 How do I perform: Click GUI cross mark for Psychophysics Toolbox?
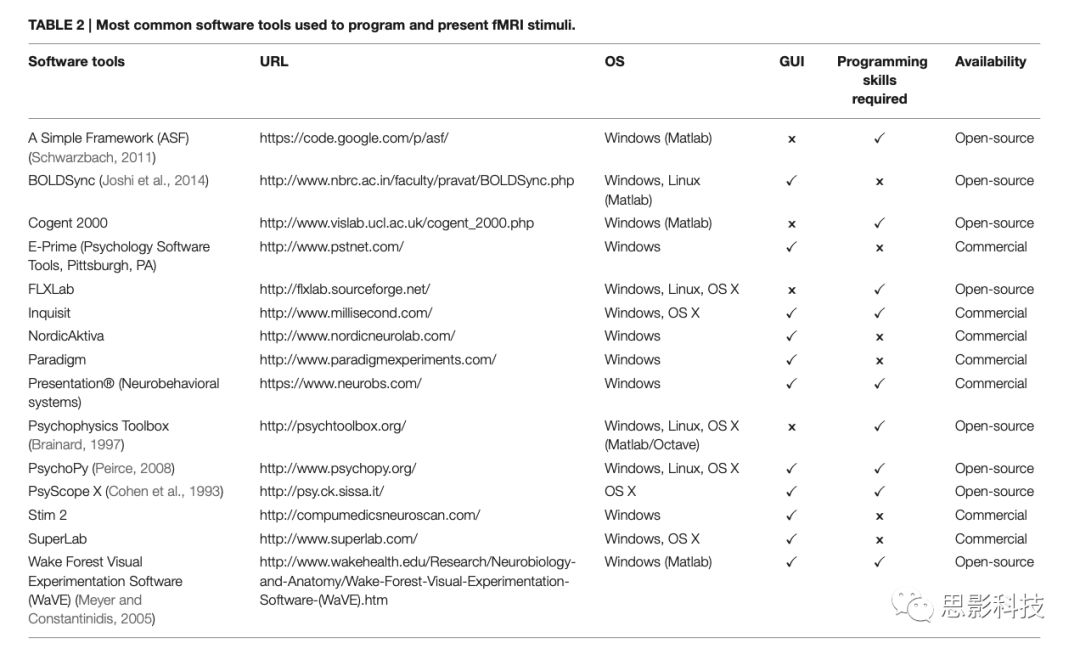click(x=791, y=427)
